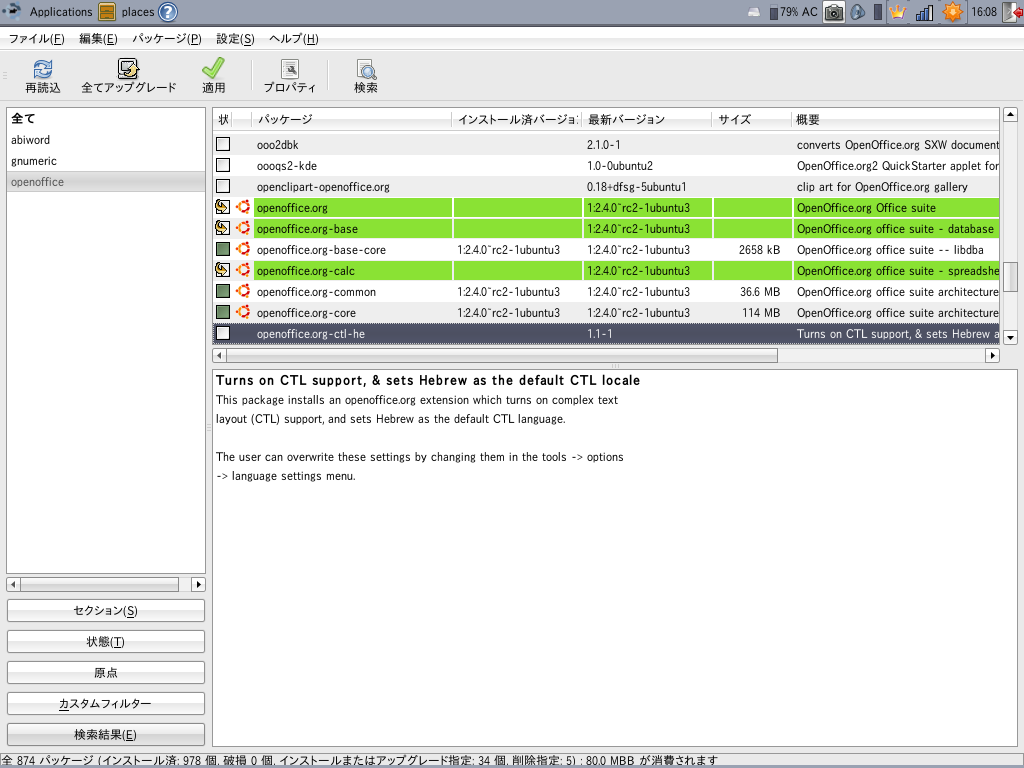Mark the openoffice.org-ctl-he package checkbox
The width and height of the screenshot is (1024, 768).
point(223,333)
